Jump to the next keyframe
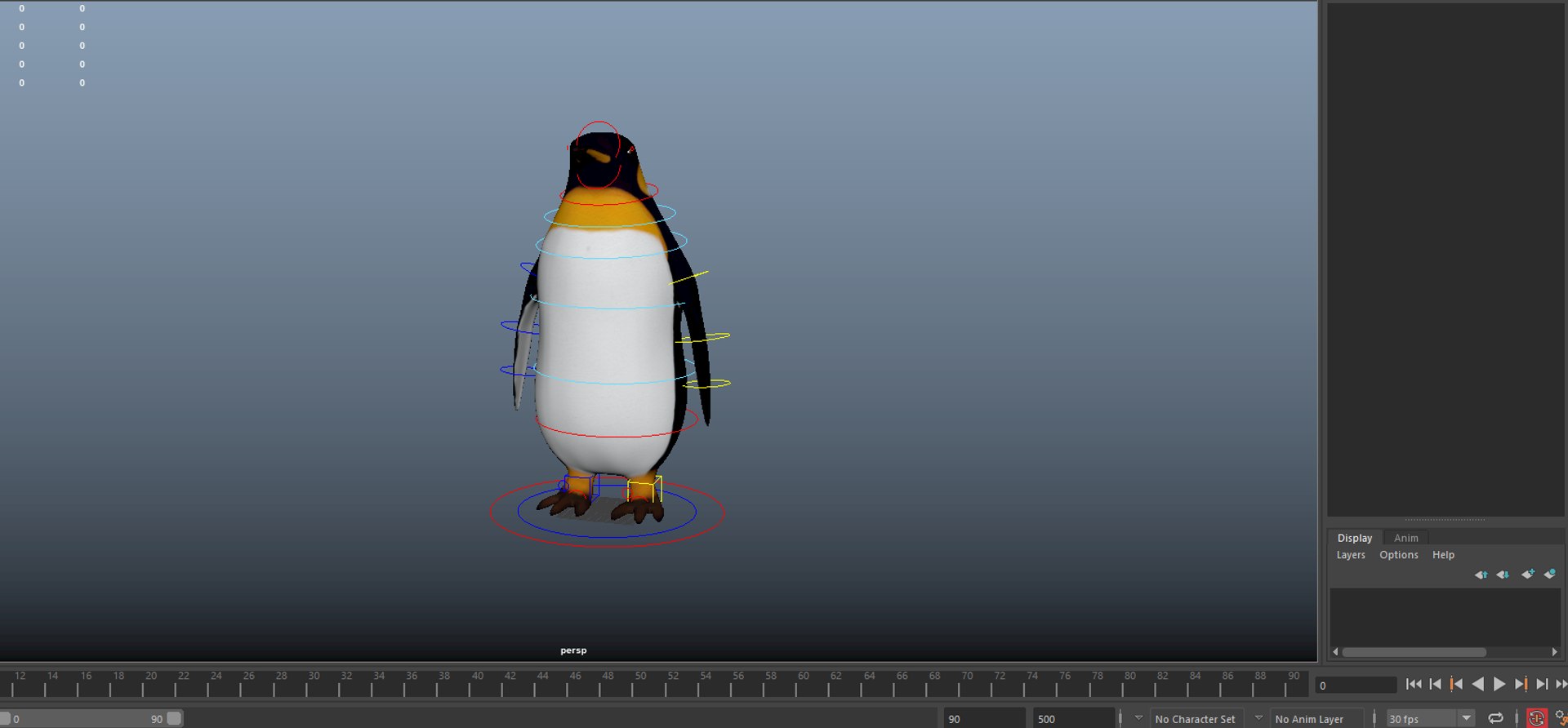Viewport: 1568px width, 728px height. coord(1521,684)
